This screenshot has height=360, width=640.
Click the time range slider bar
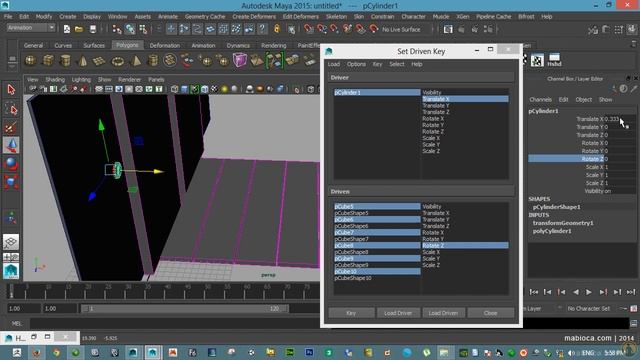(x=184, y=309)
